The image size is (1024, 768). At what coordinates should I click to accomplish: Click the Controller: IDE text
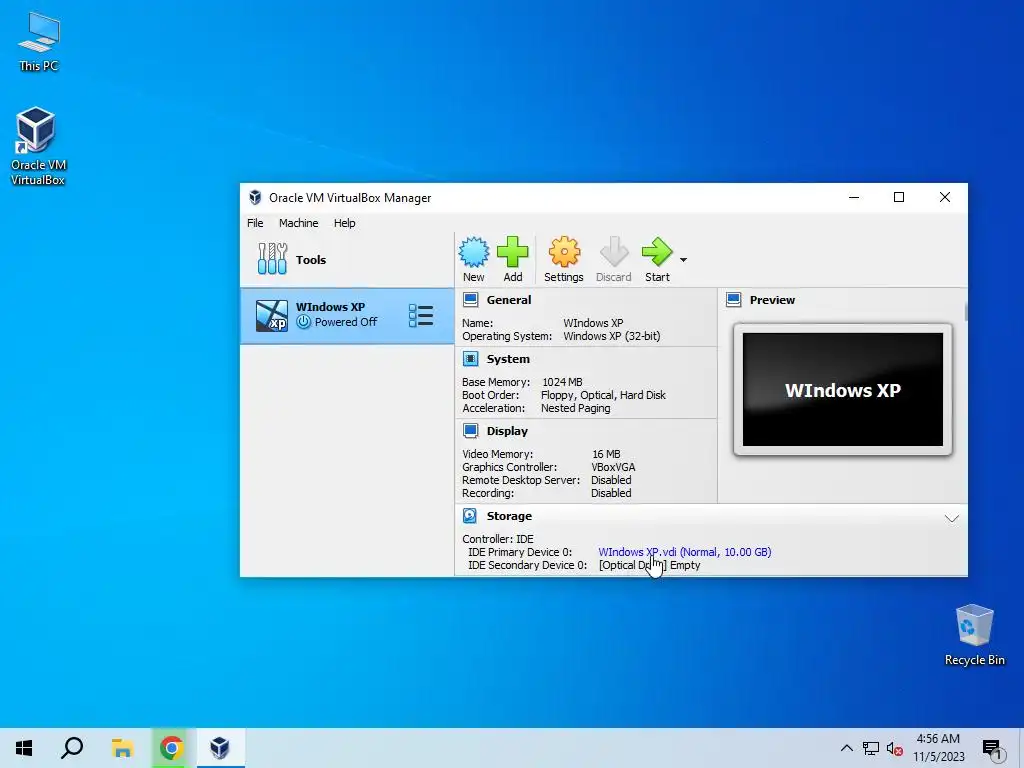tap(498, 539)
